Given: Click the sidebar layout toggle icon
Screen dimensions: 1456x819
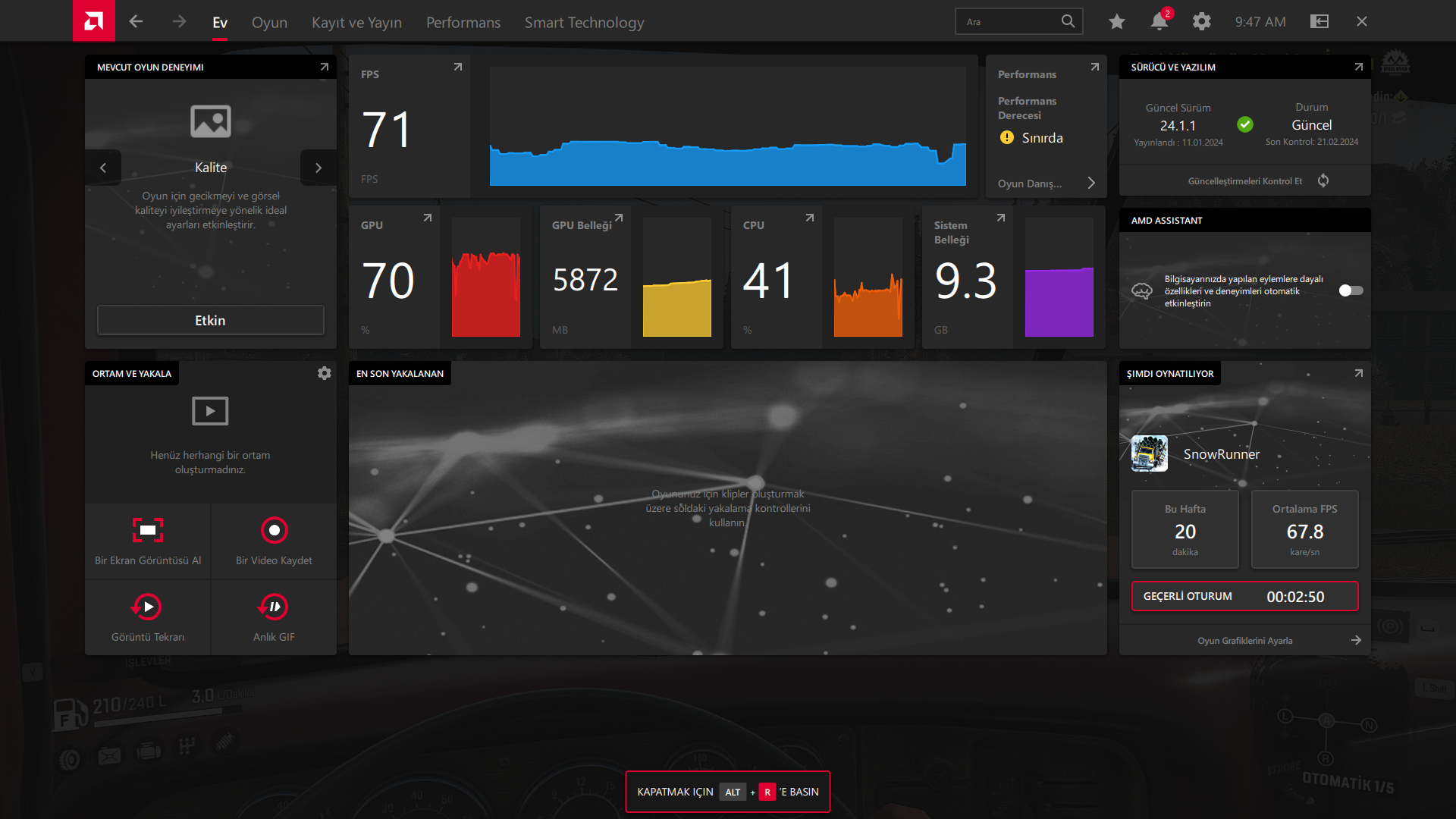Looking at the screenshot, I should 1319,21.
